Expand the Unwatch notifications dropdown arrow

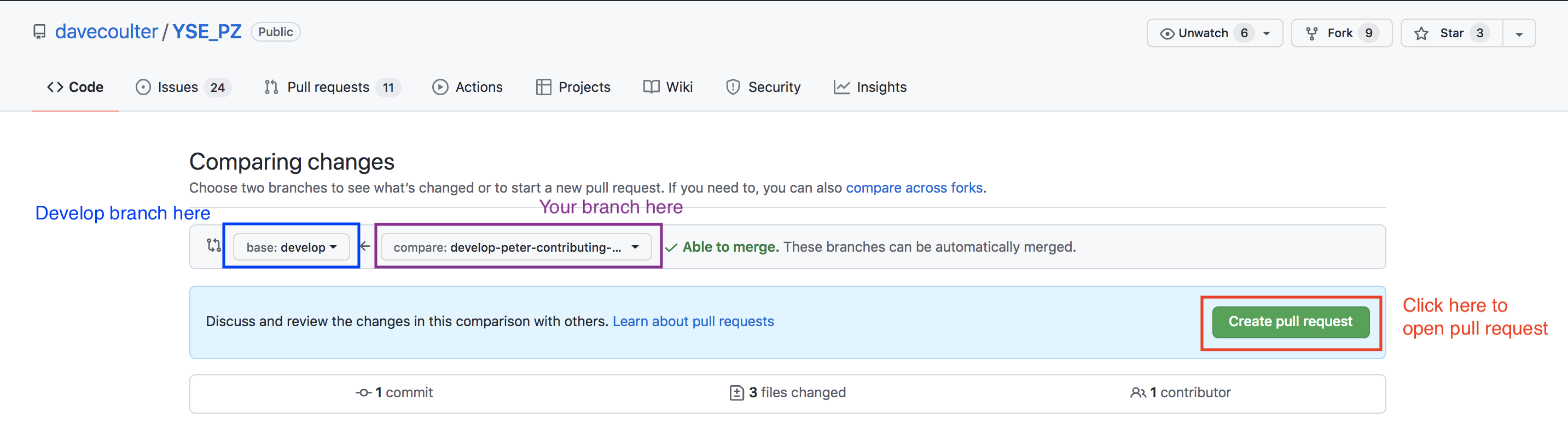1267,33
